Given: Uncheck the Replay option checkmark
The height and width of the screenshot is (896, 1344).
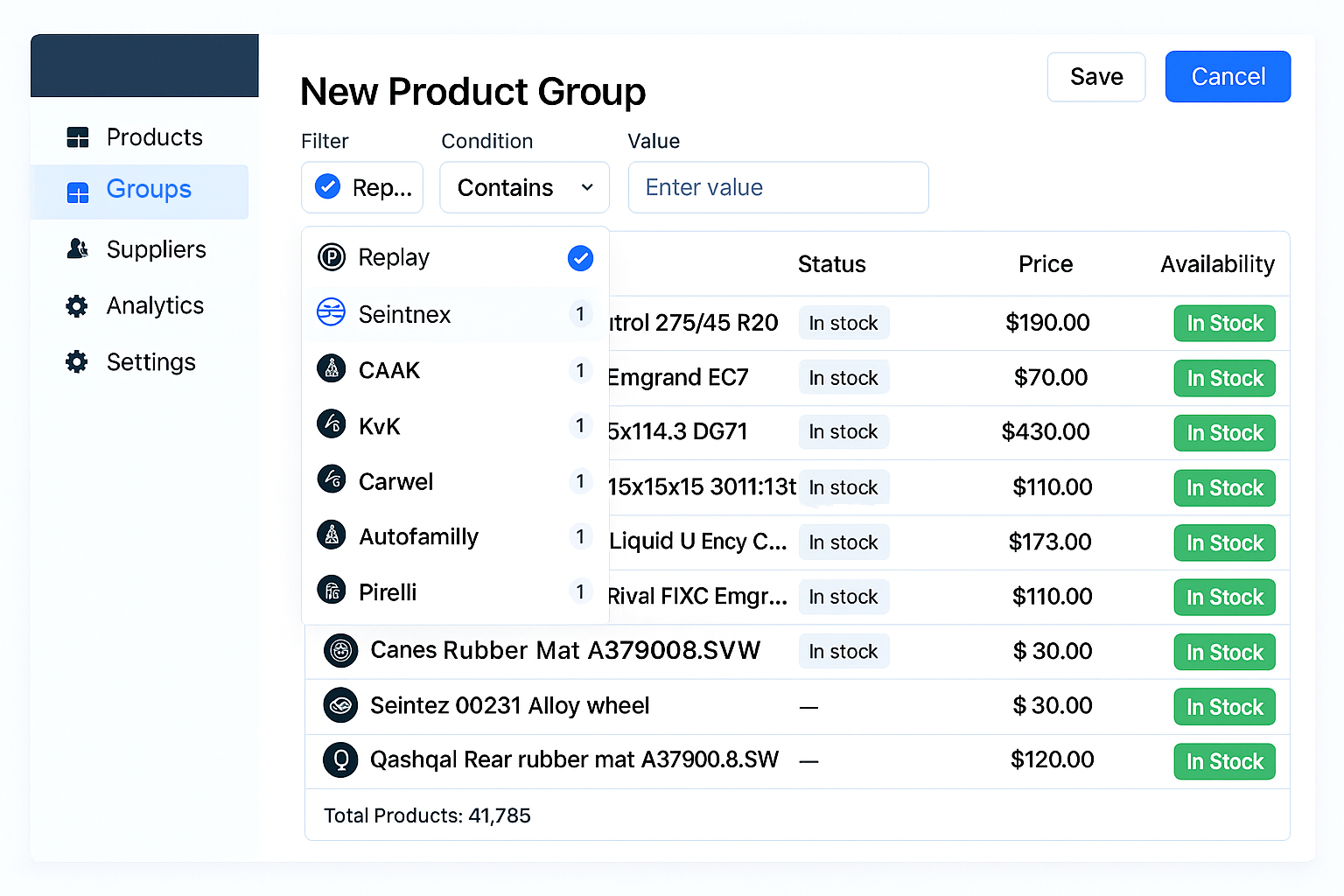Looking at the screenshot, I should tap(580, 258).
